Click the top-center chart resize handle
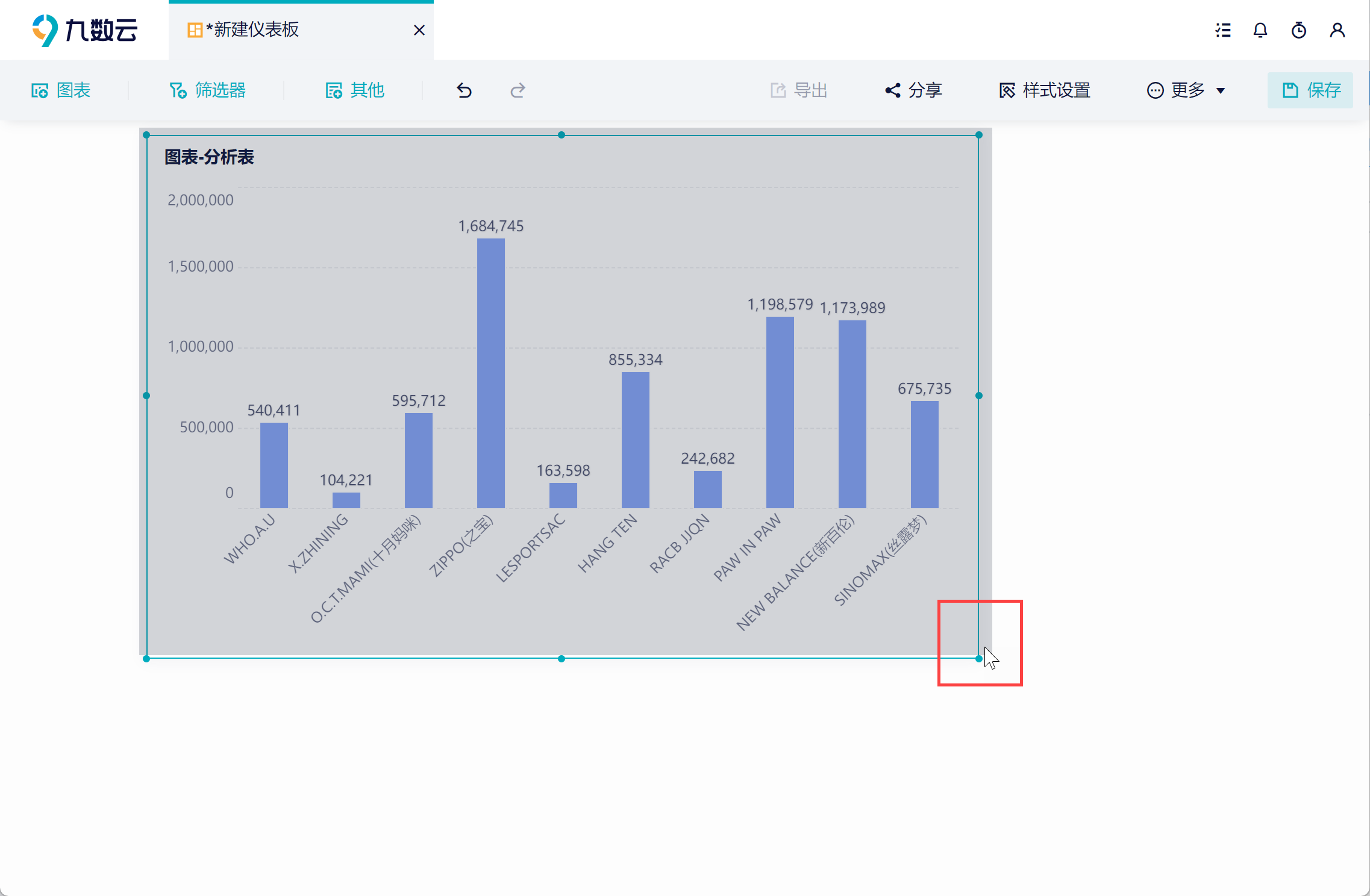The image size is (1370, 896). click(561, 135)
